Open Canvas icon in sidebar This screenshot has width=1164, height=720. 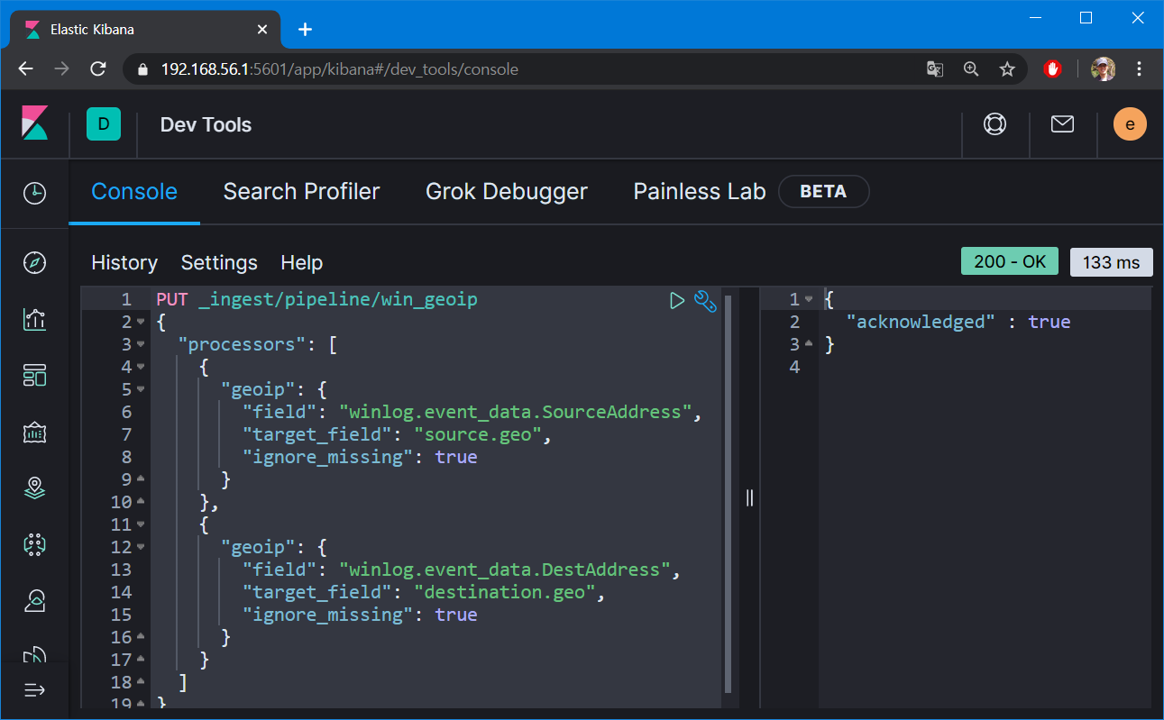34,432
